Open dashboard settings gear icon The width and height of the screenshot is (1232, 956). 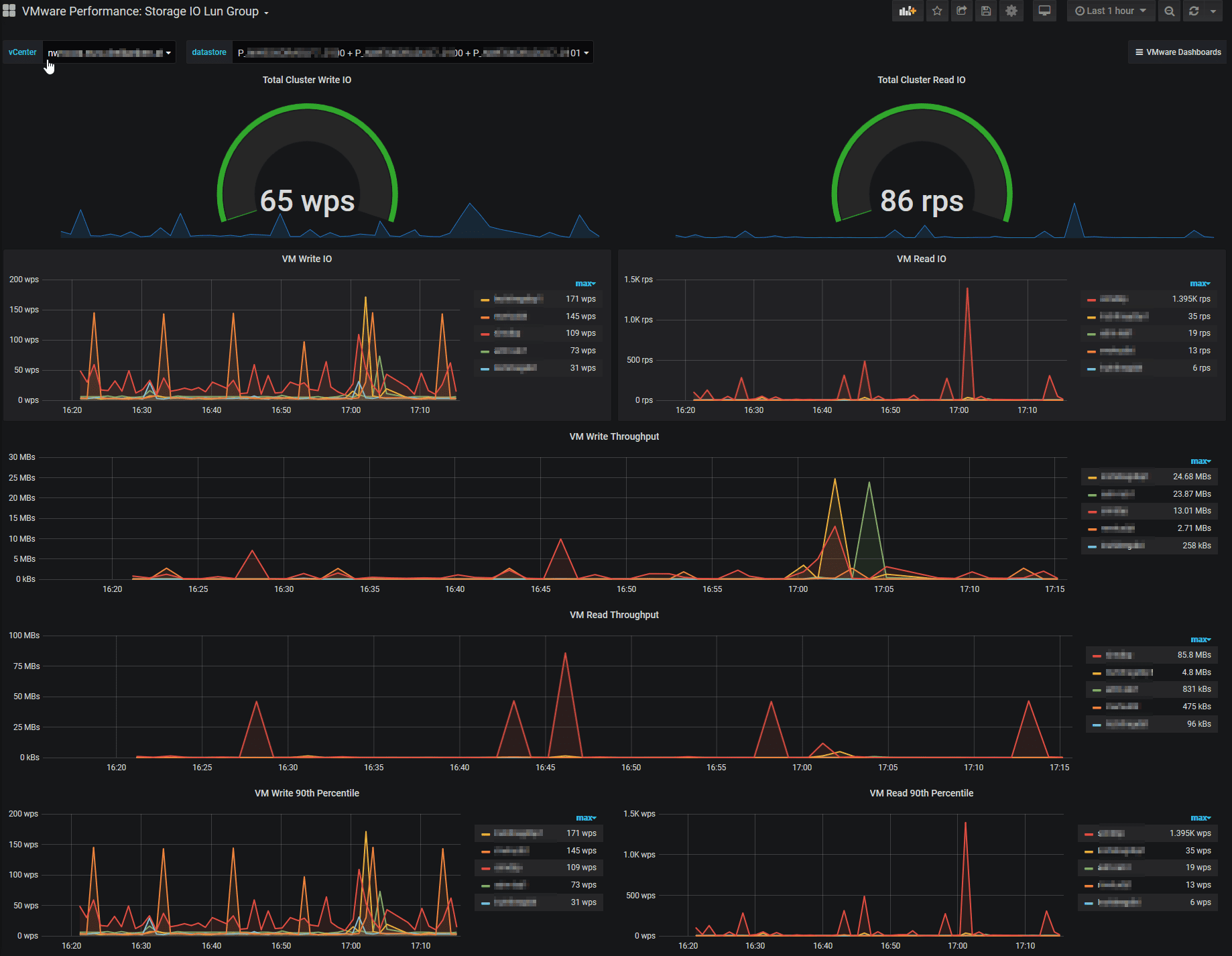1011,11
